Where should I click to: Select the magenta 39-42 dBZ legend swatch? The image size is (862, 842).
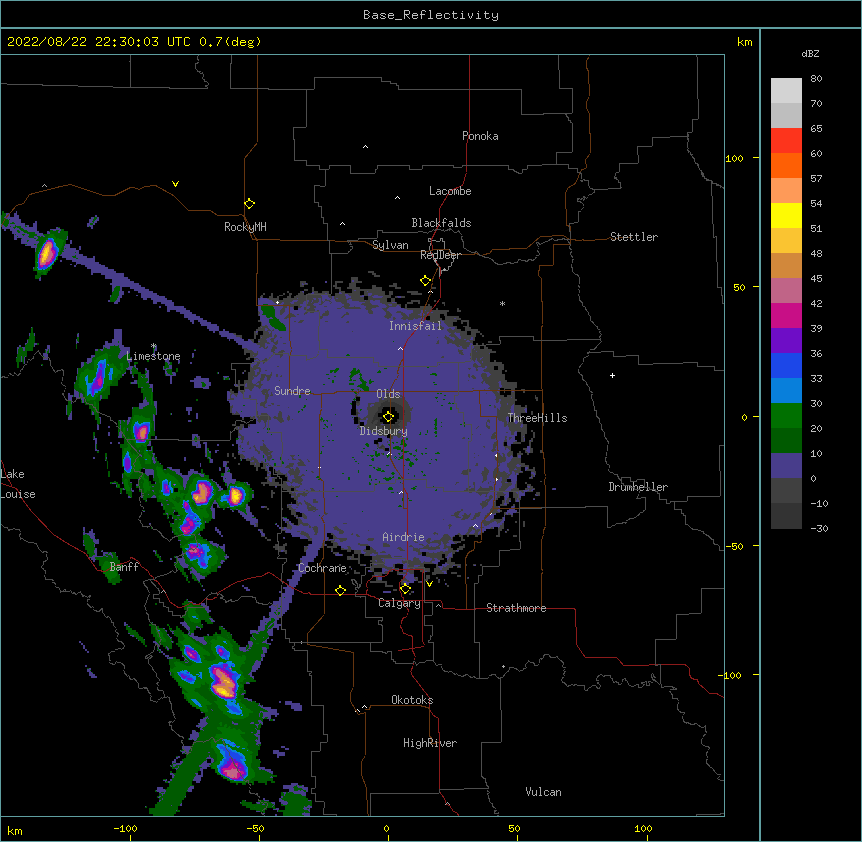pos(786,315)
